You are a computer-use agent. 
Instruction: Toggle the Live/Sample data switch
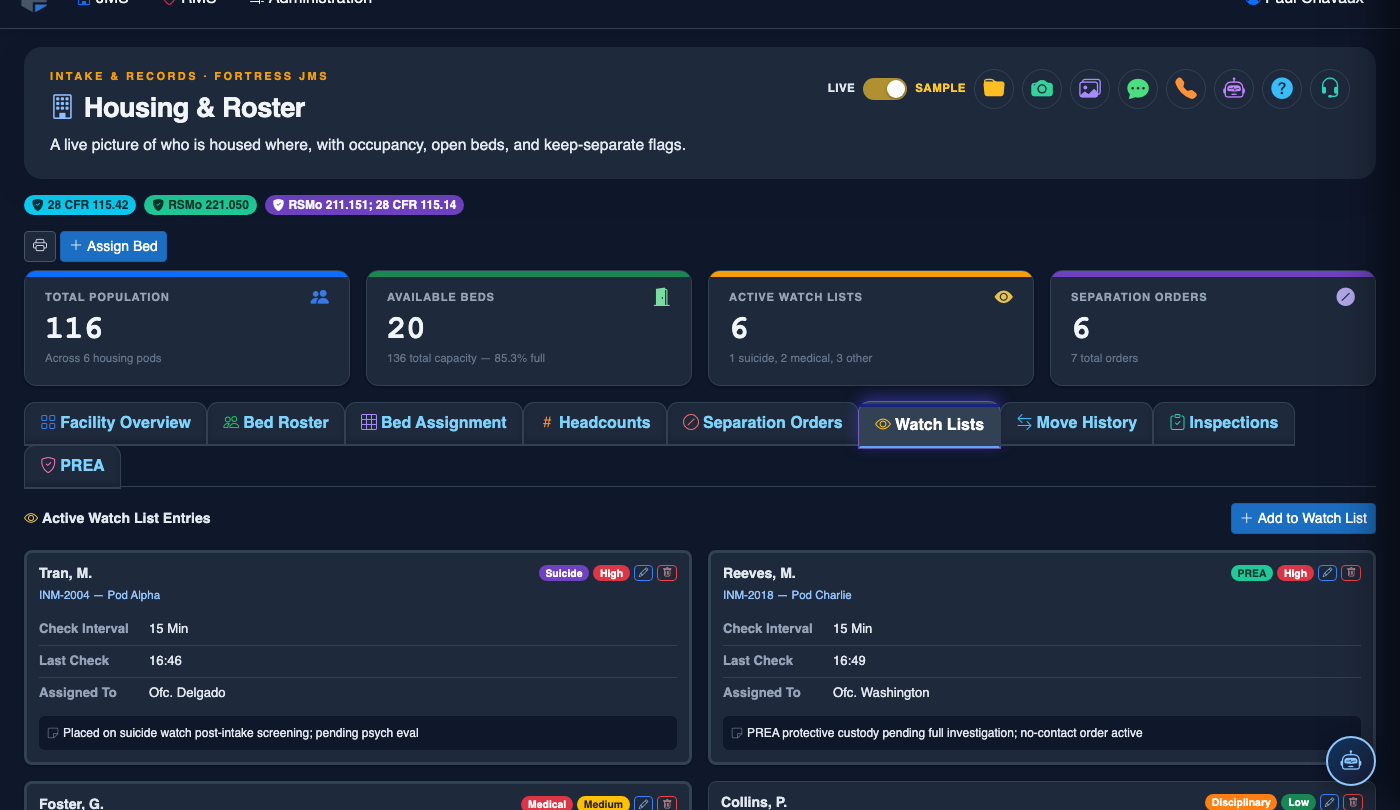pos(885,88)
